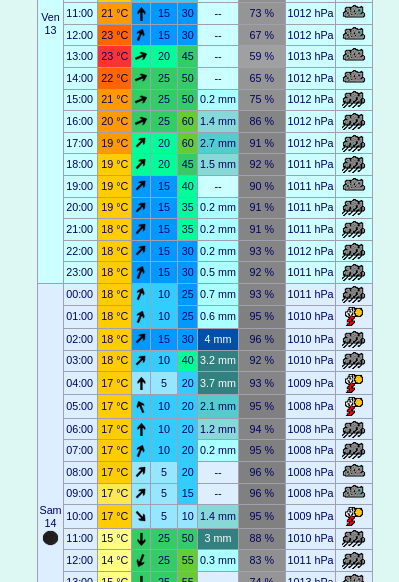Screen dimensions: 399x582
Task: Click the wind direction arrow at 18:00
Action: pyautogui.click(x=141, y=164)
